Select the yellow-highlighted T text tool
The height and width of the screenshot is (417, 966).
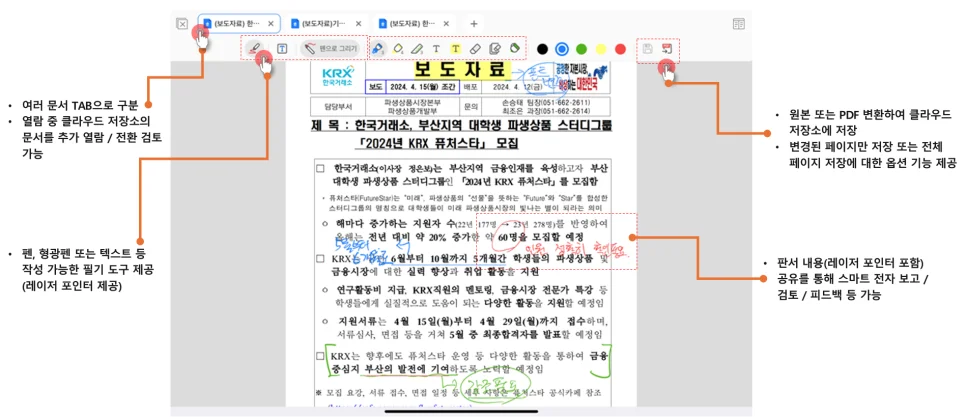(455, 48)
